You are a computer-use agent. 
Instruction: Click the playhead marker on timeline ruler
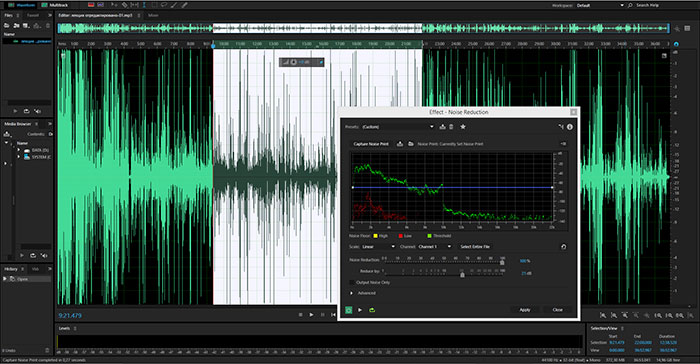pos(213,45)
